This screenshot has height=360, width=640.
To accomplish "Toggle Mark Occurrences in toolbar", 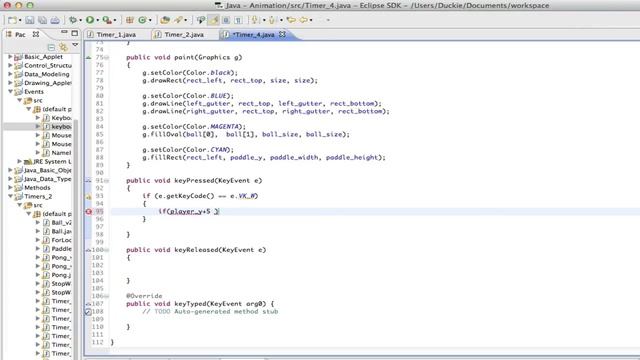I will tap(213, 20).
